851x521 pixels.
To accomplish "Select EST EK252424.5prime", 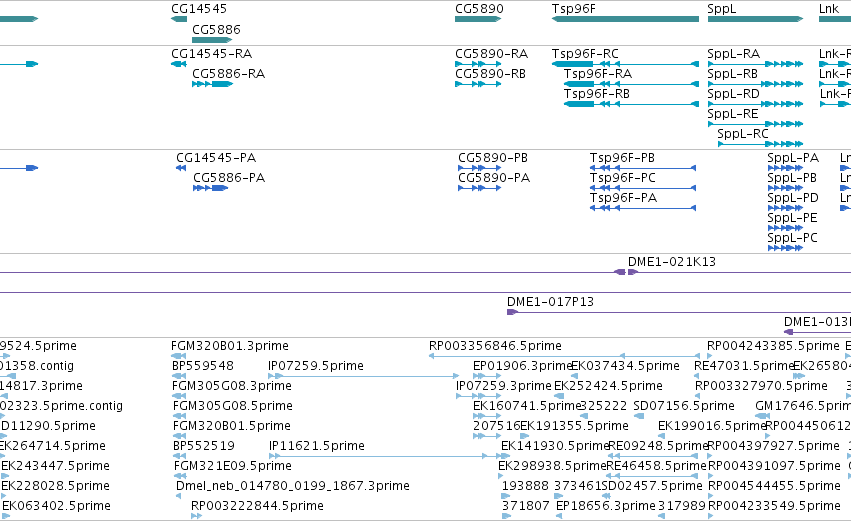I will point(608,386).
